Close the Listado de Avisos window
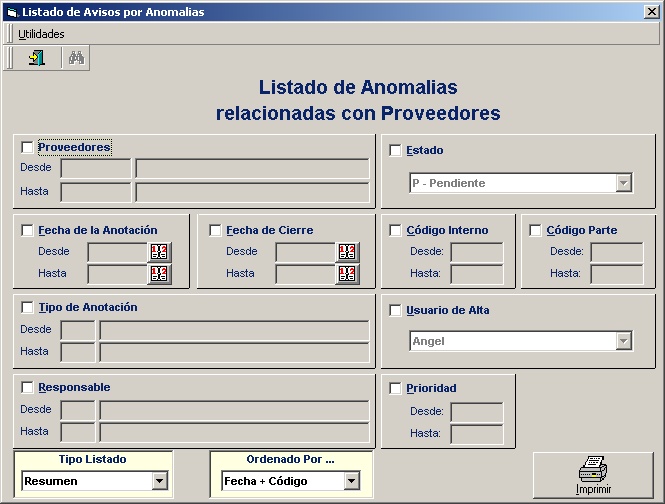 [651, 12]
